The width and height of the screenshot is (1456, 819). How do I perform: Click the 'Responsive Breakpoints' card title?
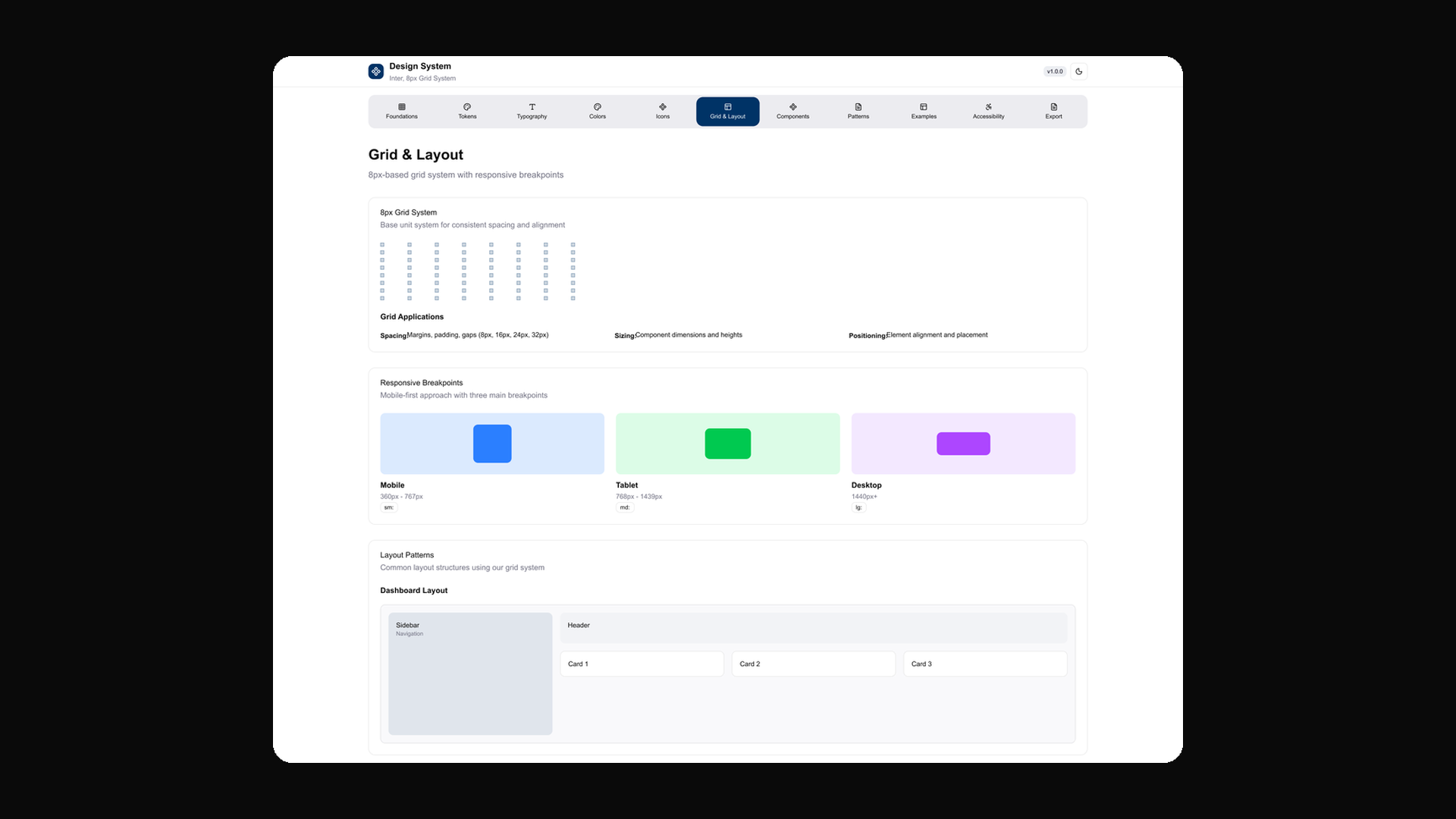pyautogui.click(x=422, y=383)
